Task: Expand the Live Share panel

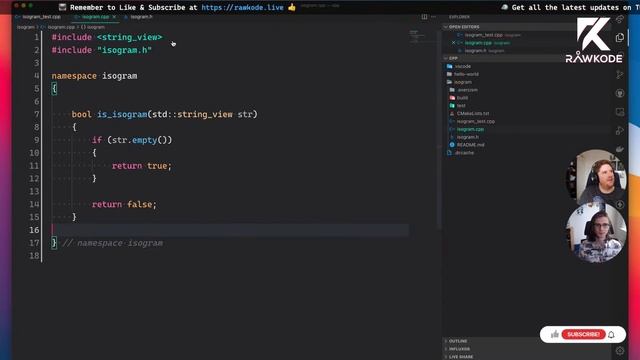Action: click(x=461, y=357)
